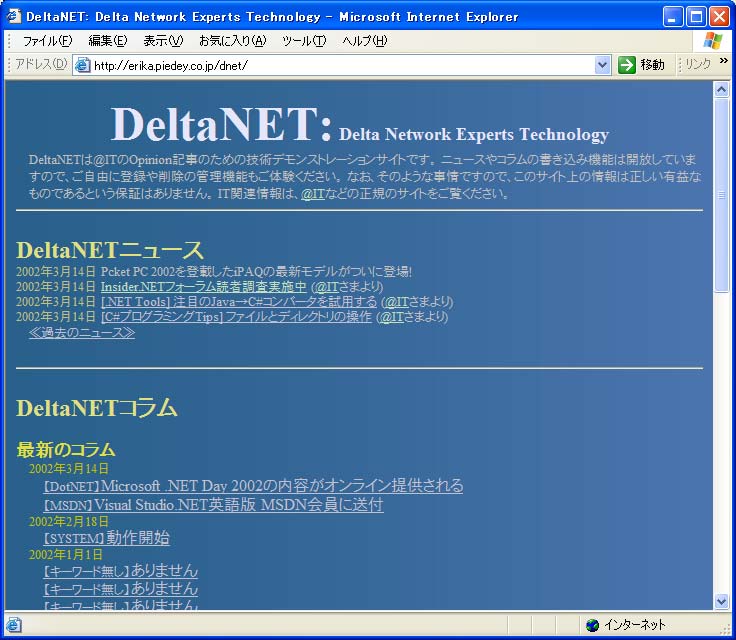This screenshot has width=736, height=640.
Task: Open the ファイル(F) menu
Action: click(47, 41)
